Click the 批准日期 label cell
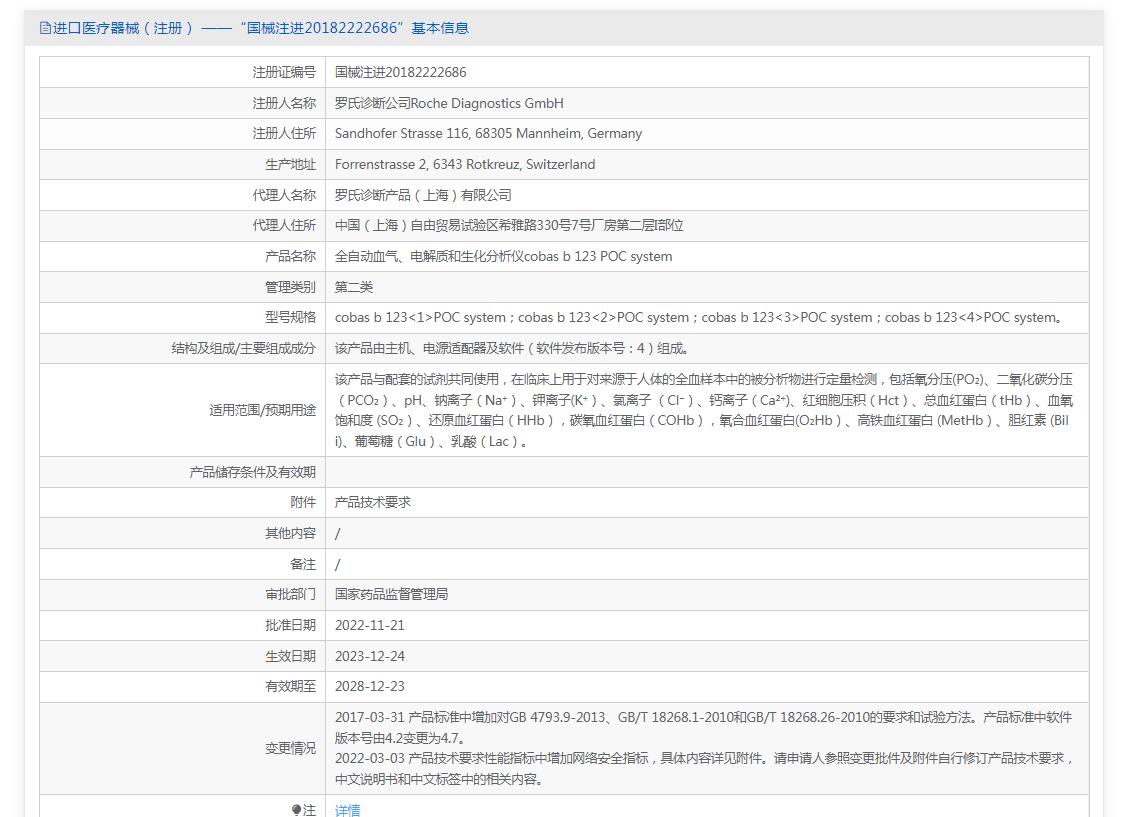 (x=182, y=625)
